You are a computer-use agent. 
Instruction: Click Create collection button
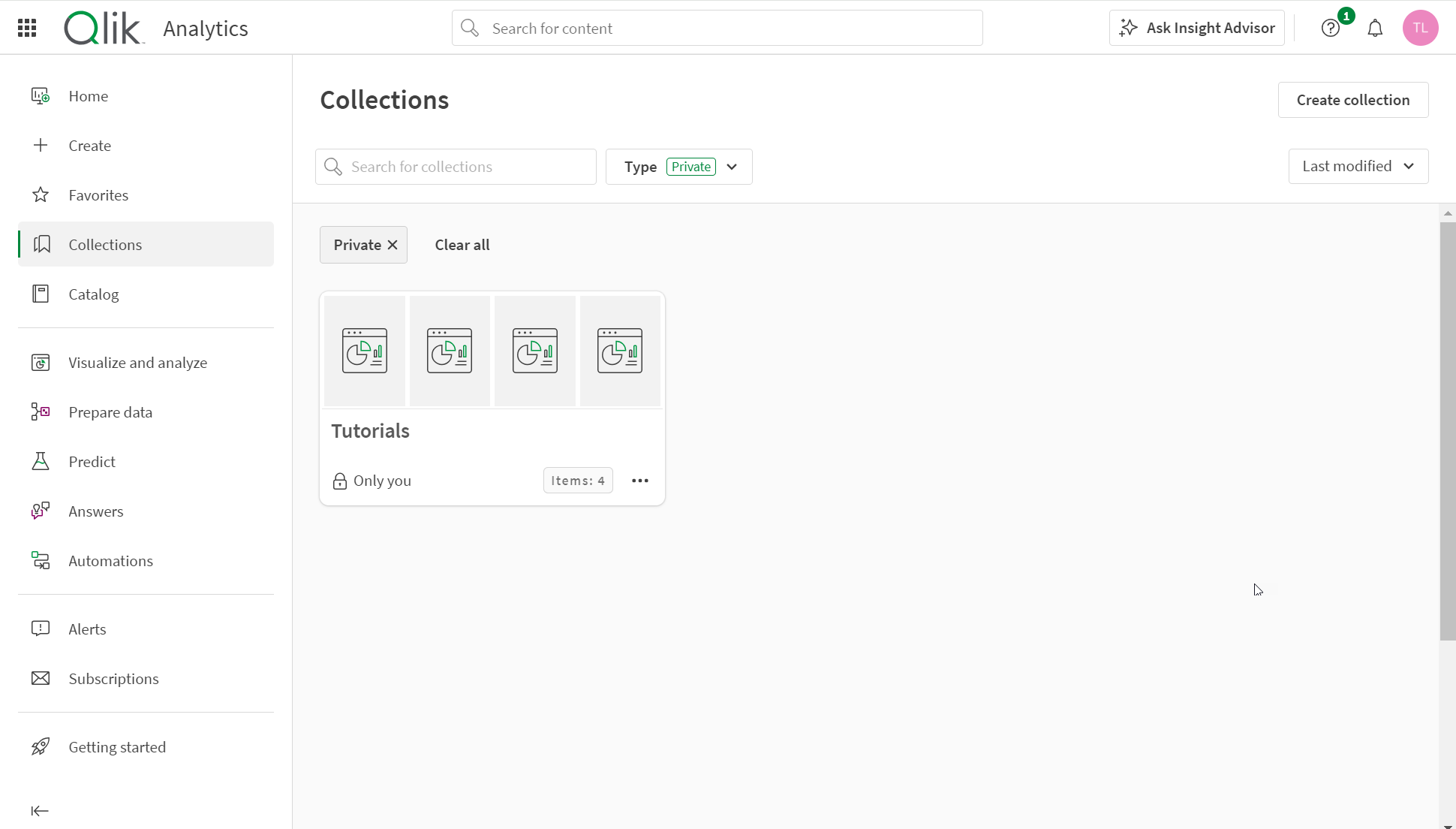pos(1353,99)
